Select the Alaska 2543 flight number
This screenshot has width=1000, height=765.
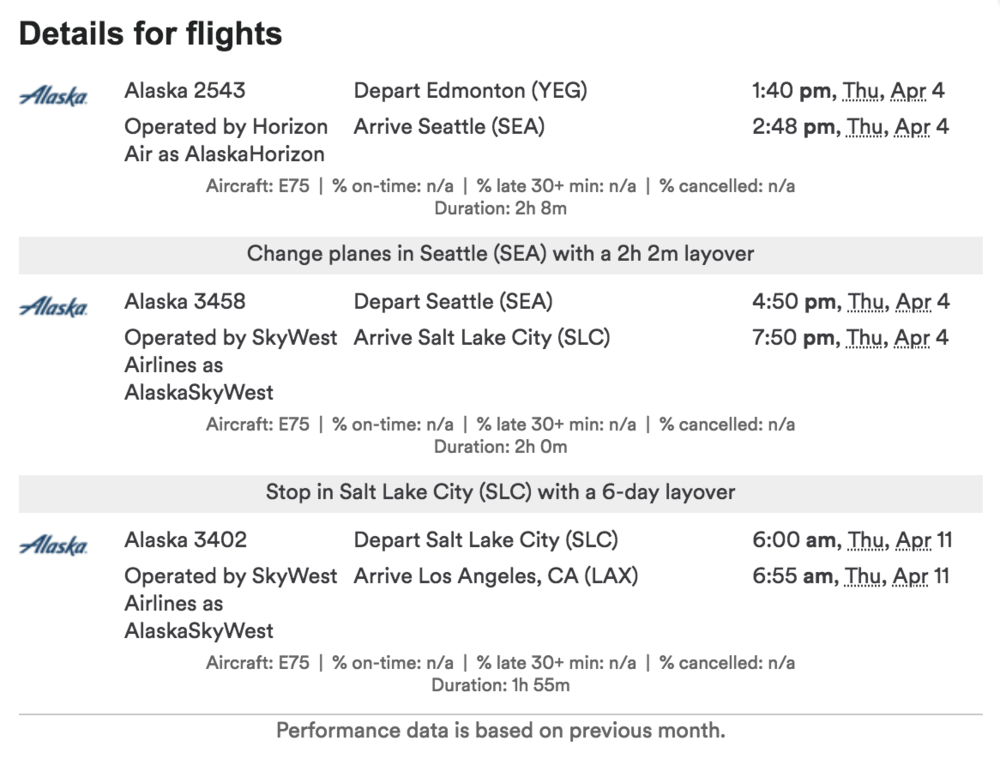(185, 91)
